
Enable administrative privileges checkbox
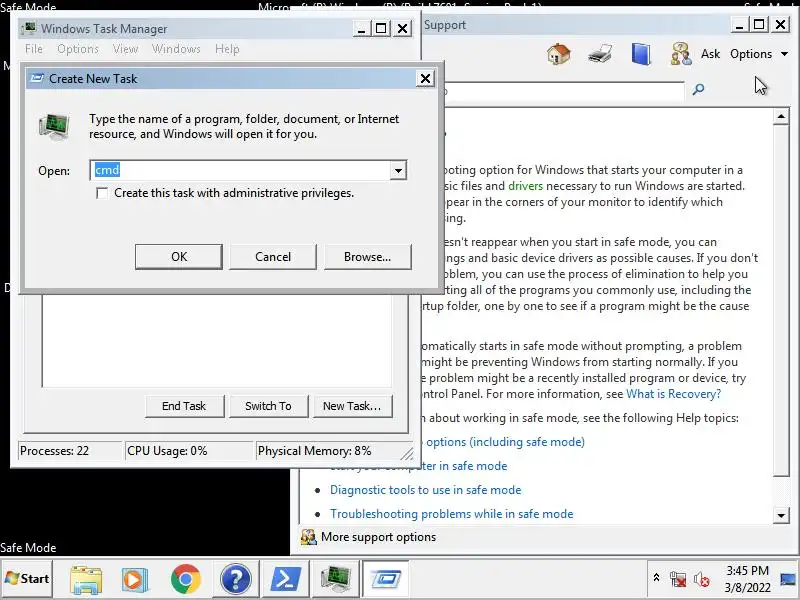coord(102,193)
